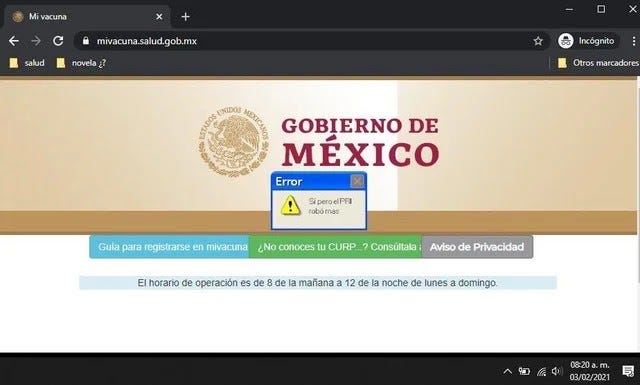Click ¿No conoces tu CURP? button
Viewport: 640px width, 385px height.
coord(336,247)
